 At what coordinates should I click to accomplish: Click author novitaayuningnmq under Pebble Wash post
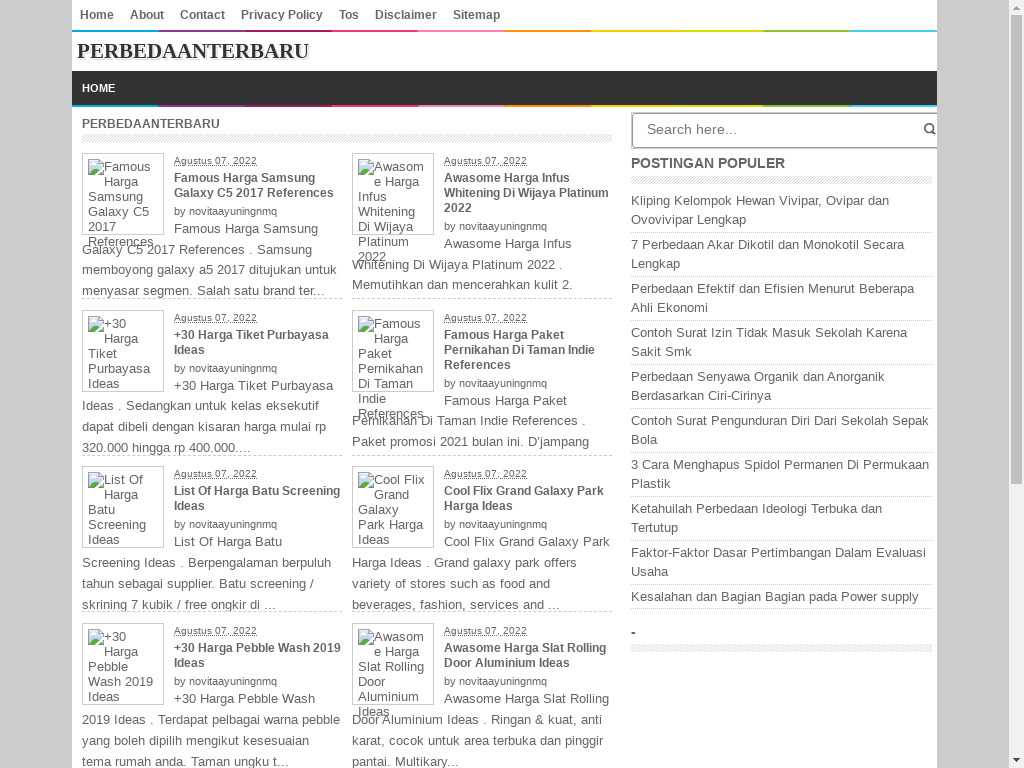click(x=232, y=681)
